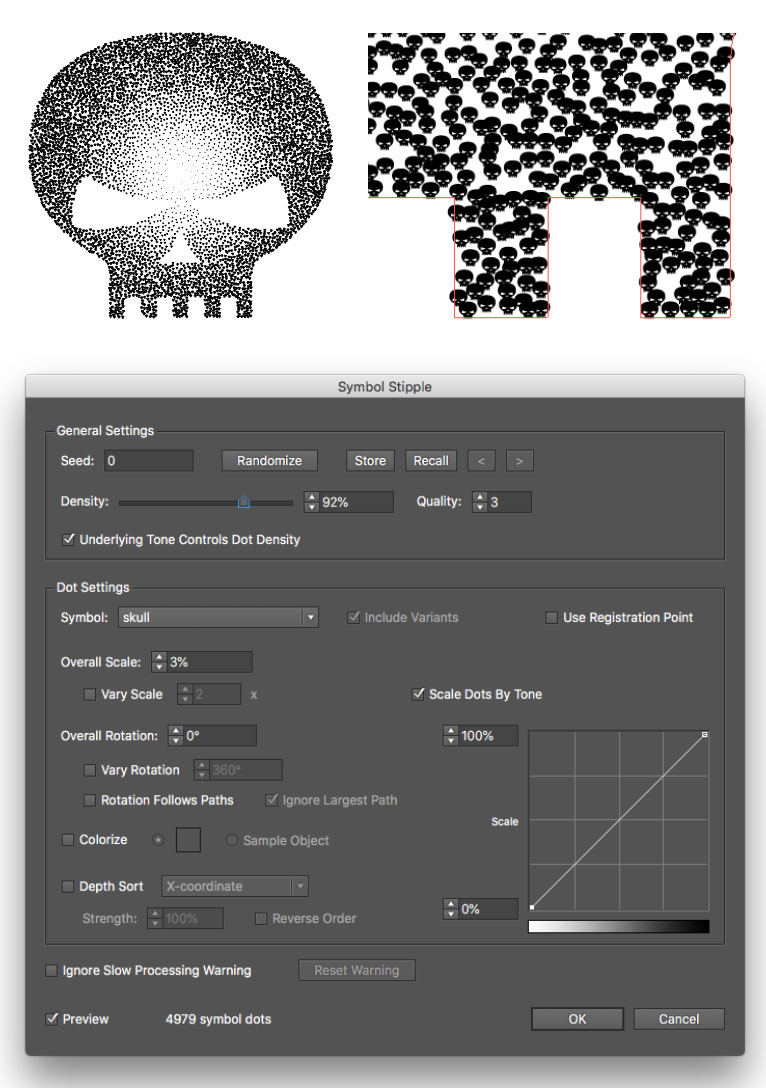Toggle Scale Dots By Tone
The width and height of the screenshot is (766, 1088).
coord(418,694)
